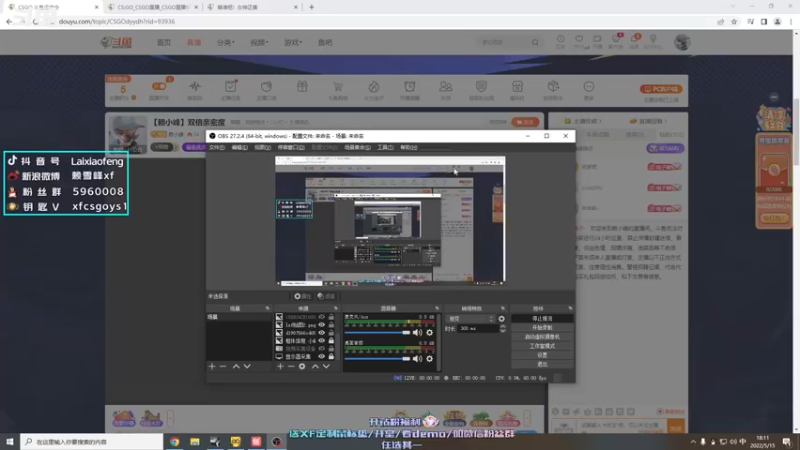
Task: Move selected source down in the sources list
Action: pyautogui.click(x=326, y=366)
